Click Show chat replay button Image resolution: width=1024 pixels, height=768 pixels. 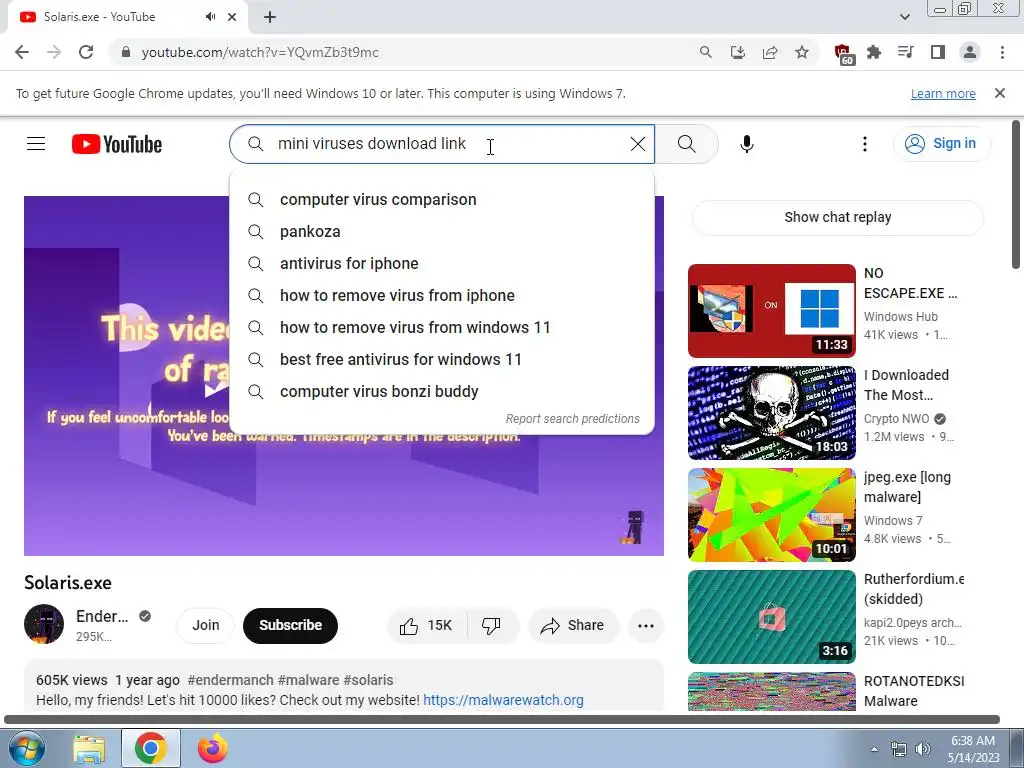[837, 217]
